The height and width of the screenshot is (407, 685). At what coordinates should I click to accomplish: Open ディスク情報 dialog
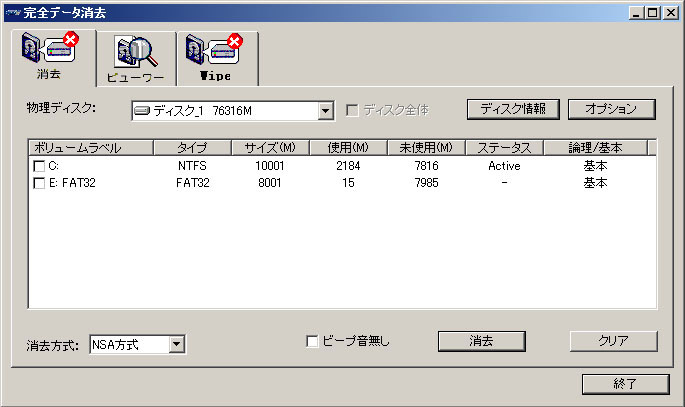pyautogui.click(x=513, y=109)
